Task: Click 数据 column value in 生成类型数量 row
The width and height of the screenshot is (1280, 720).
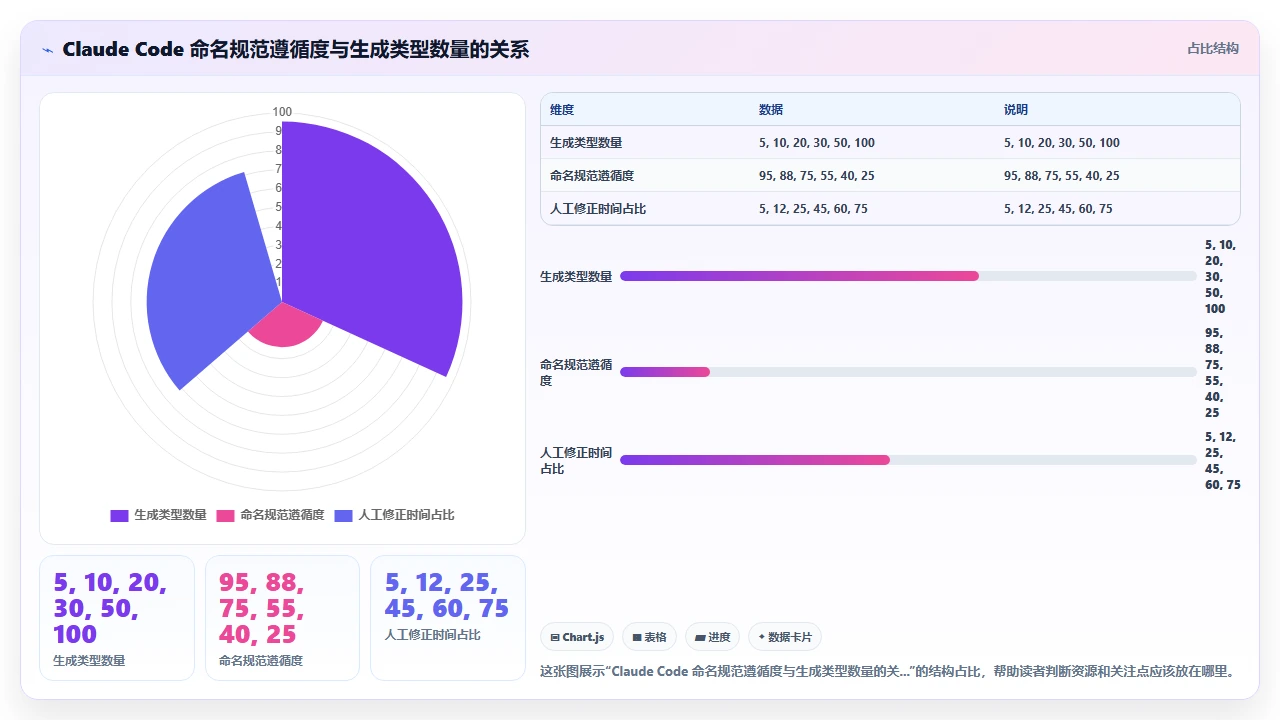Action: point(817,143)
